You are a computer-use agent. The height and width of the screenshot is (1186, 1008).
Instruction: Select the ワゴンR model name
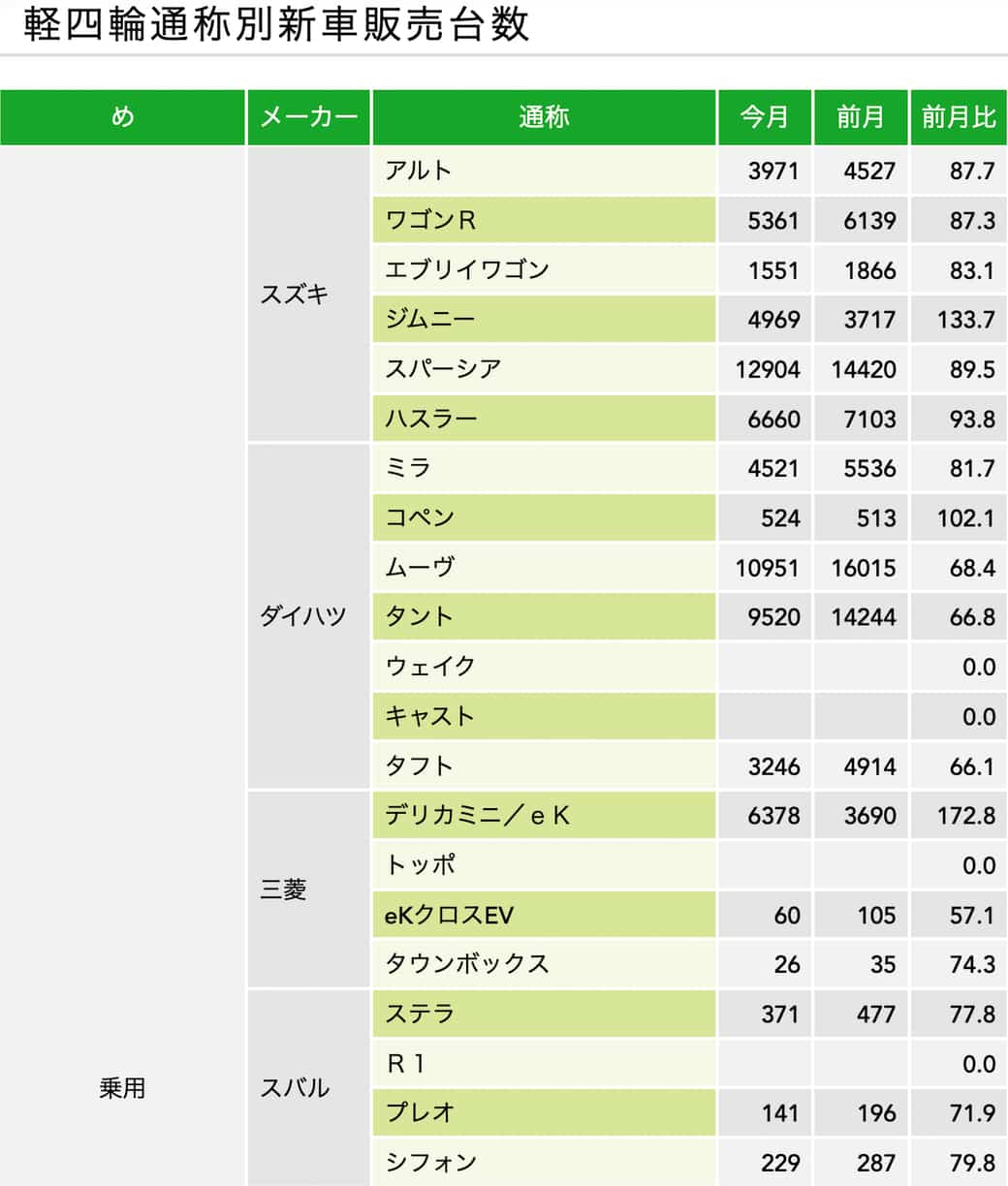[431, 220]
